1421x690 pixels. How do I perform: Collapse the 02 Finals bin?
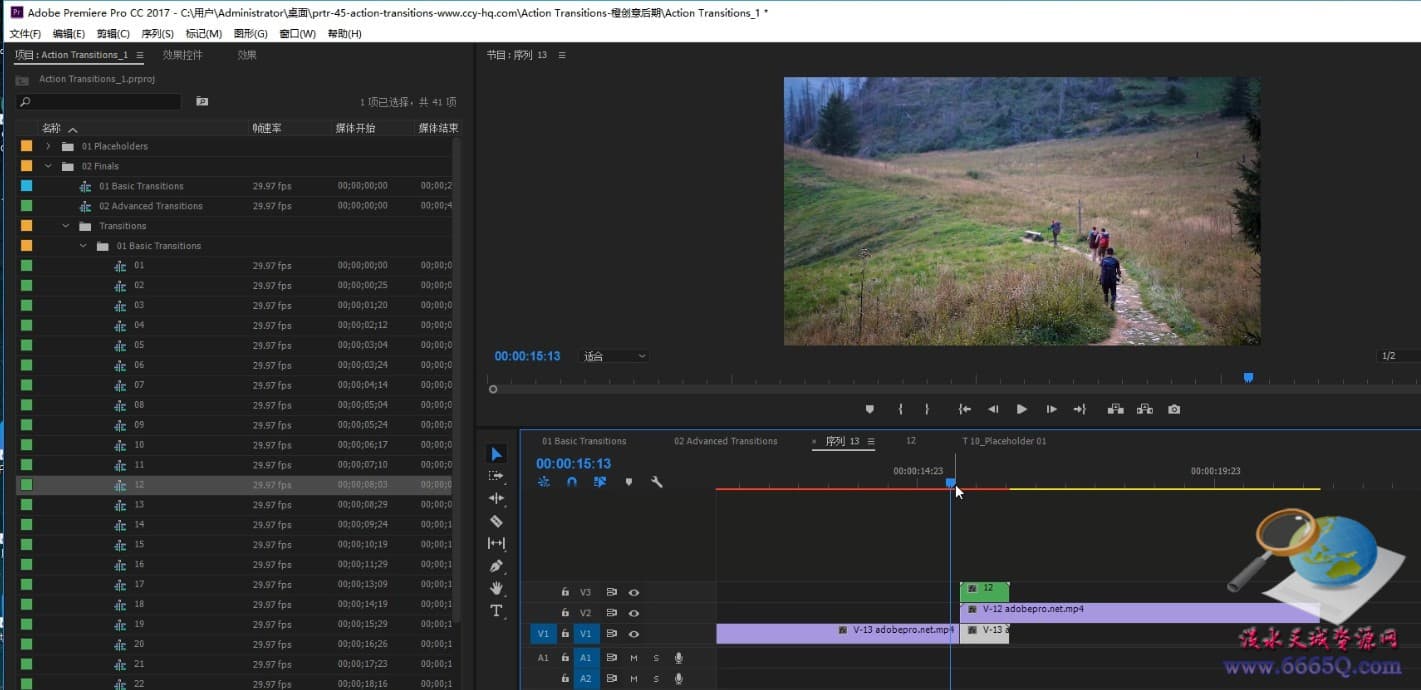(x=48, y=166)
